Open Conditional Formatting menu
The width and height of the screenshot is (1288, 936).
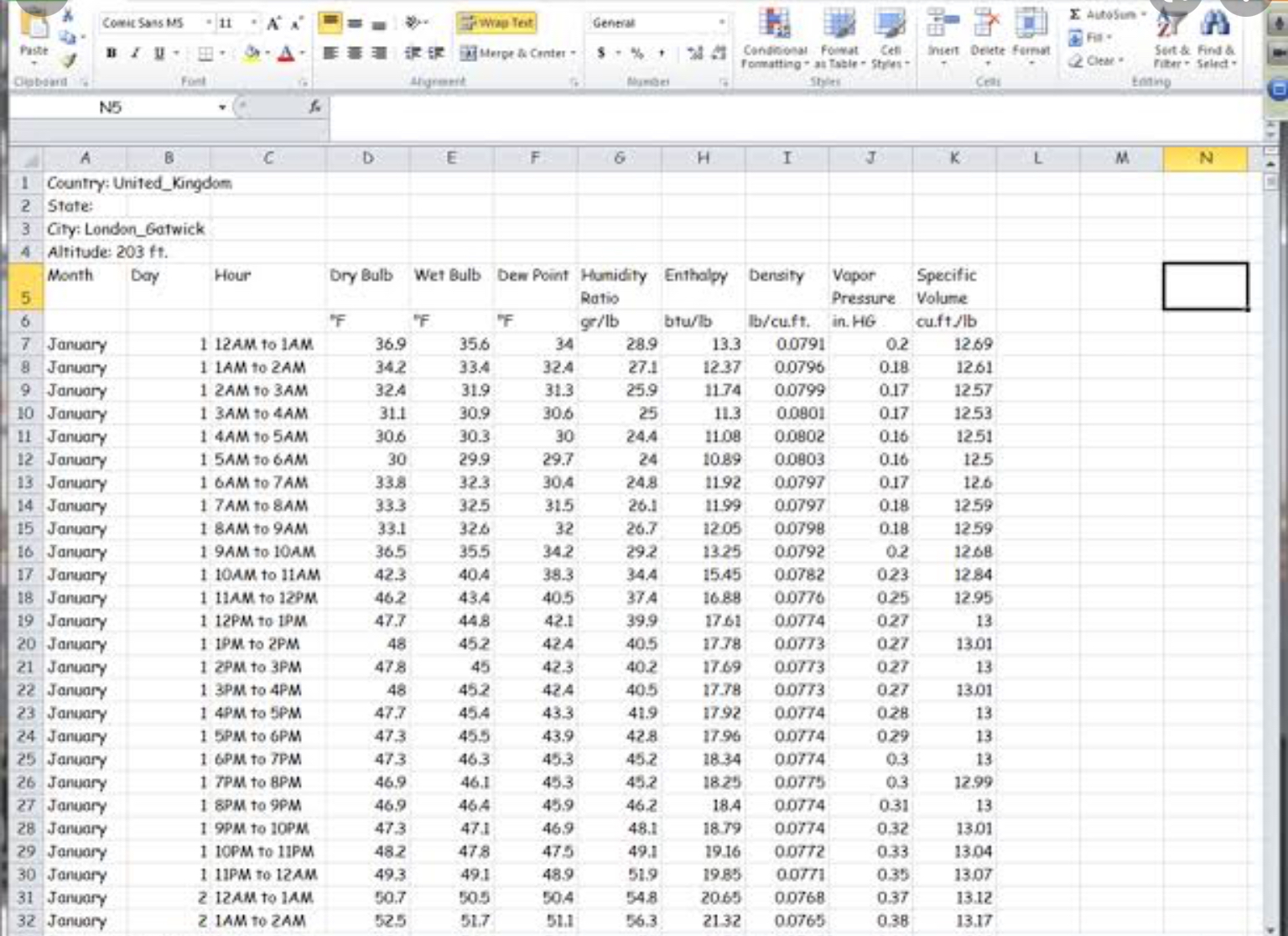[775, 39]
